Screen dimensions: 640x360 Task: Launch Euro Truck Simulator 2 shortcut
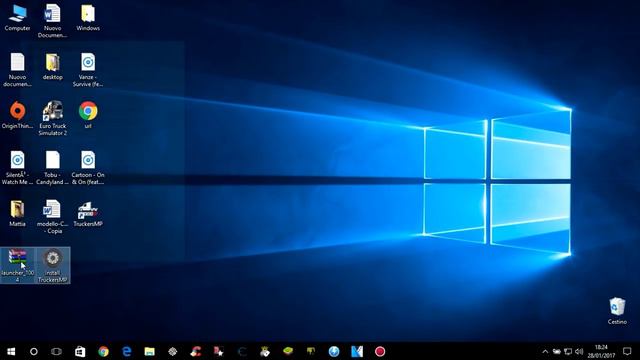[53, 119]
